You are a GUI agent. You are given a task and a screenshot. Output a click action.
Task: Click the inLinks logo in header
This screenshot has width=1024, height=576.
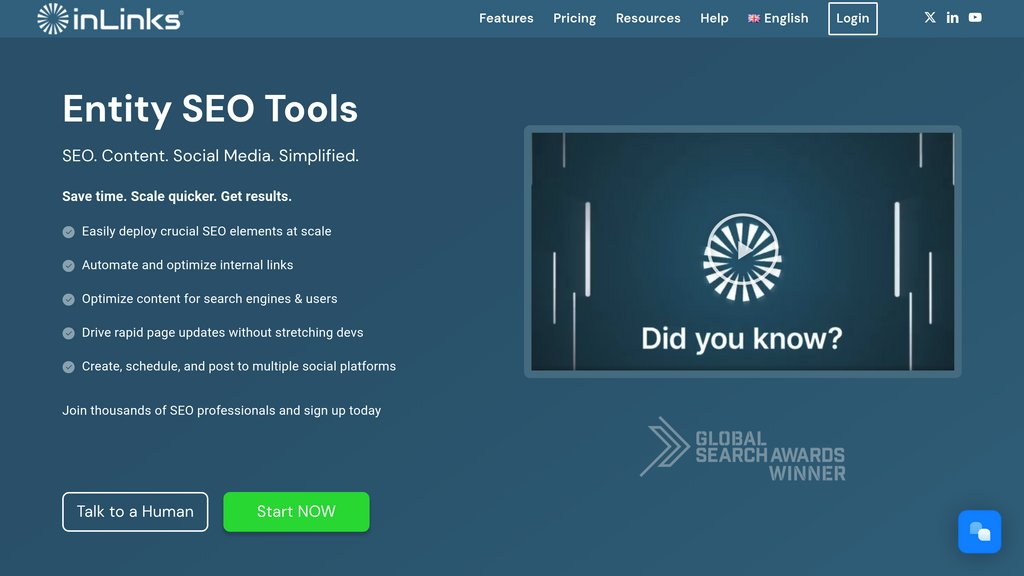(110, 18)
